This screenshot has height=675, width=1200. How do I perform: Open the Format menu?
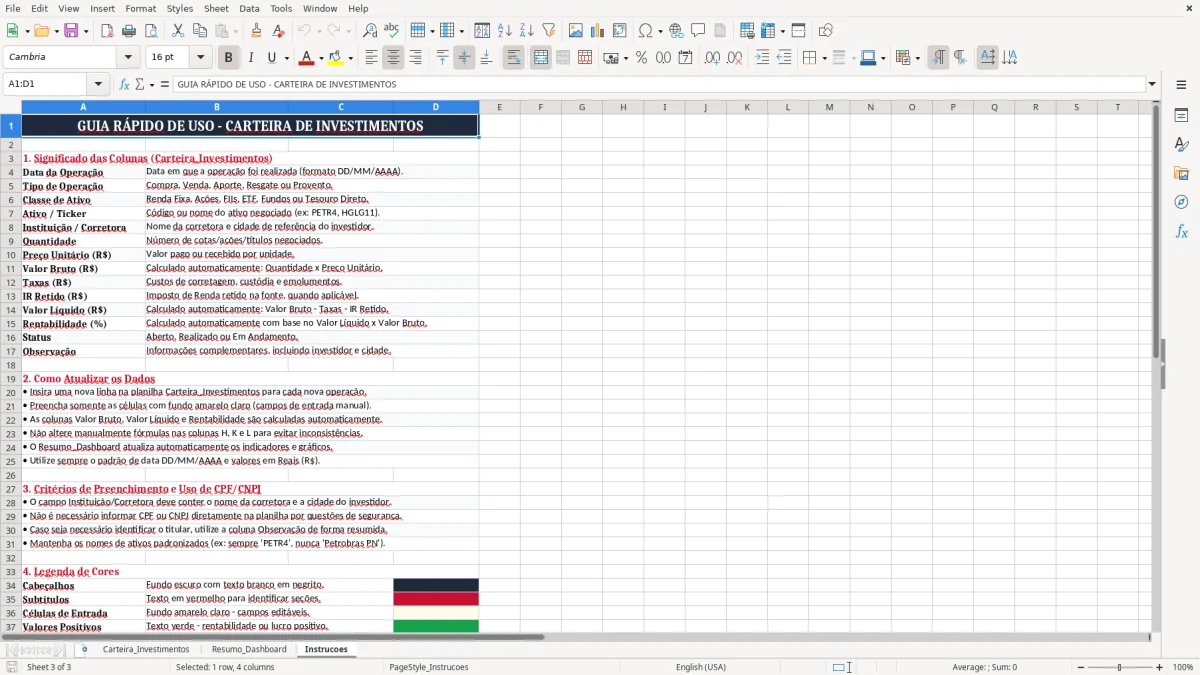tap(140, 8)
